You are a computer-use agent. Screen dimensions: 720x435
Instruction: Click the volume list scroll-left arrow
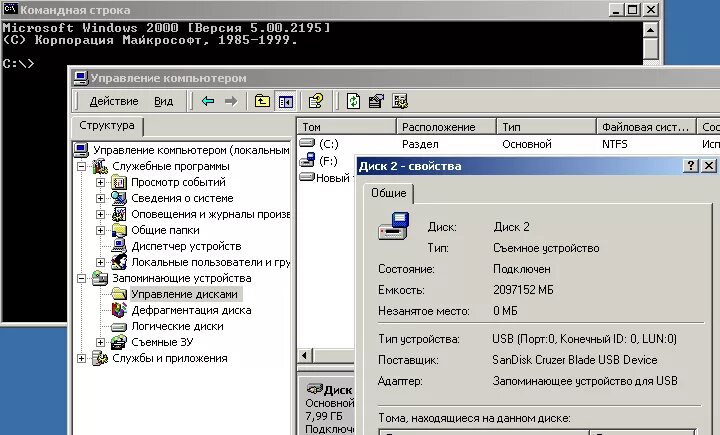click(x=304, y=355)
